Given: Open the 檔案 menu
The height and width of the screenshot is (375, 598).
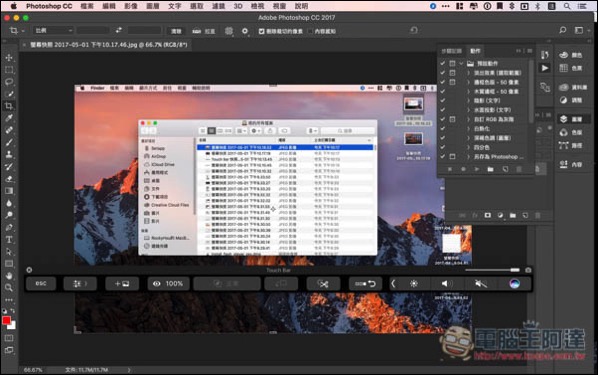Looking at the screenshot, I should (87, 6).
